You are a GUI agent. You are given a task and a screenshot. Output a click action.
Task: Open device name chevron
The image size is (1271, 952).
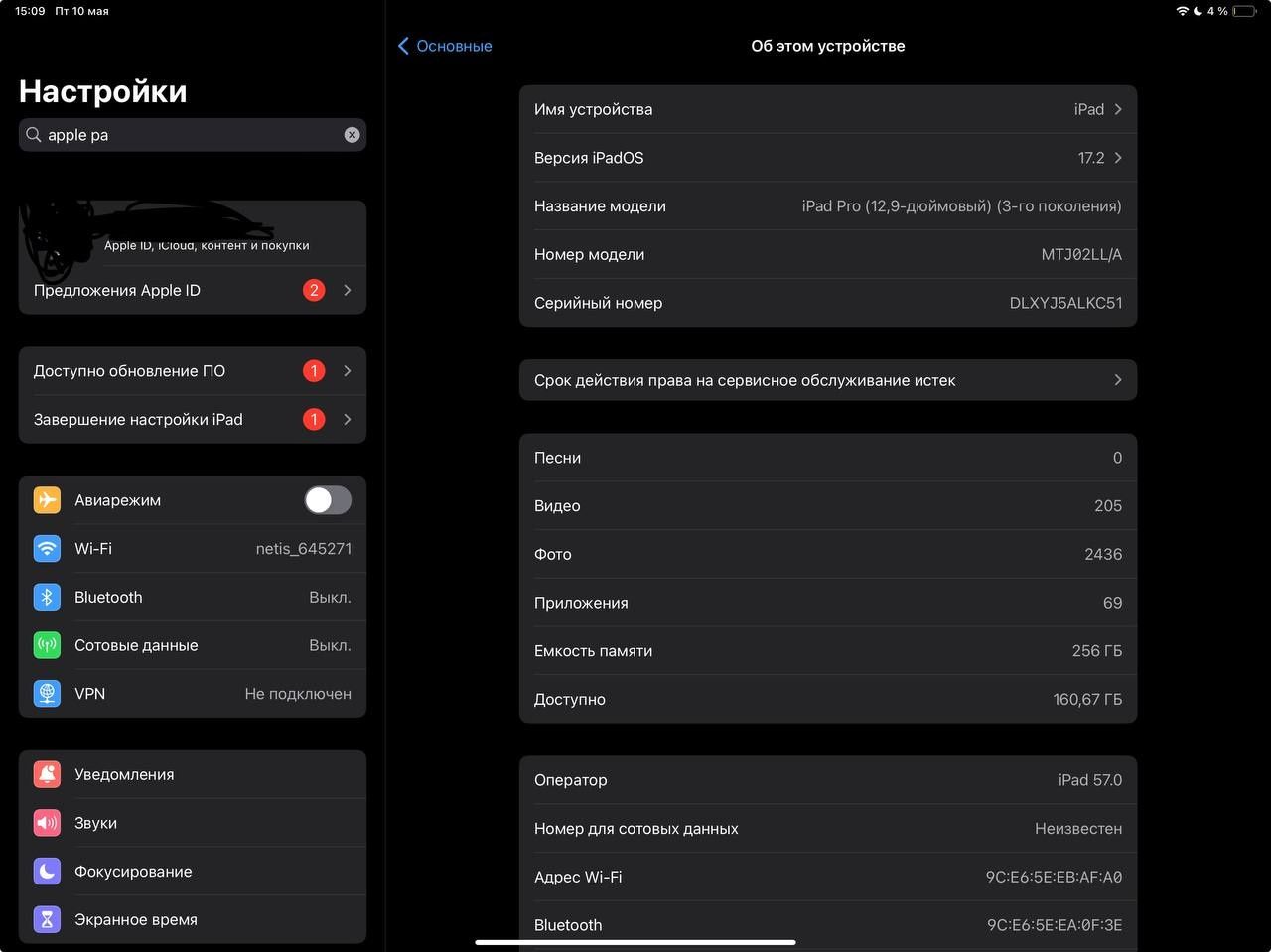[1118, 109]
